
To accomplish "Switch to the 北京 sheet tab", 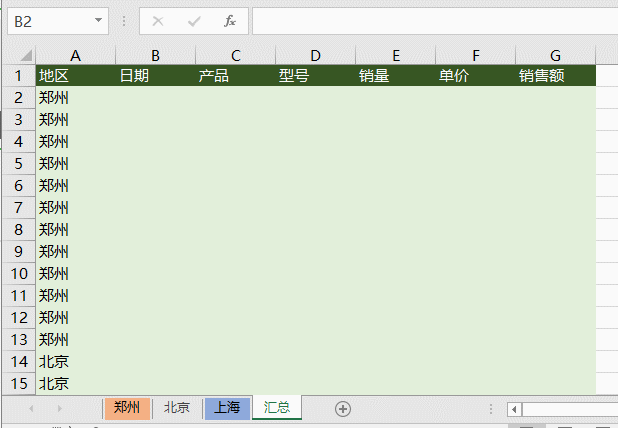I will tap(177, 408).
